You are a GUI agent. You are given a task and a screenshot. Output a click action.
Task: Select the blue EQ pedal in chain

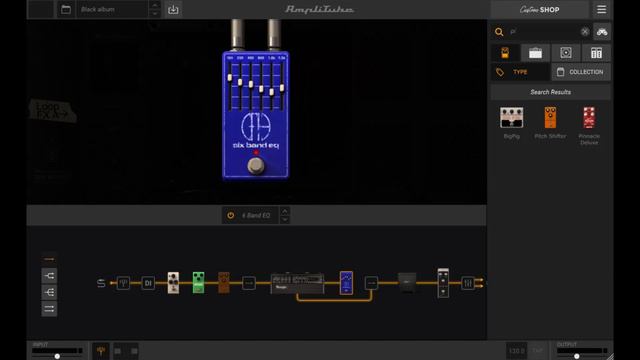tap(346, 282)
